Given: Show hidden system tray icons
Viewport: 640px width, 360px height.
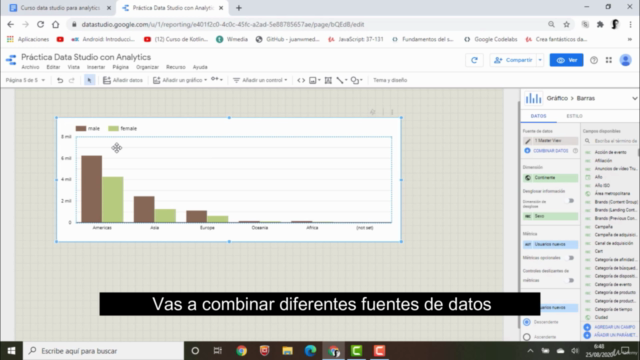Looking at the screenshot, I should (530, 351).
